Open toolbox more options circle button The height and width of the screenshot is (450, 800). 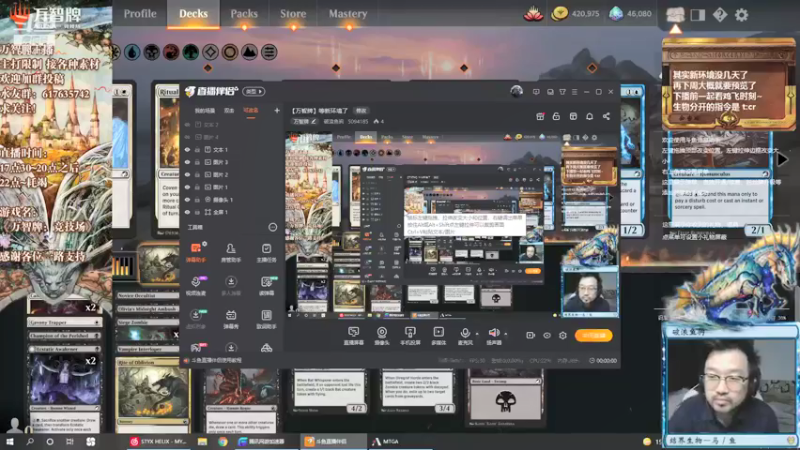tap(272, 227)
